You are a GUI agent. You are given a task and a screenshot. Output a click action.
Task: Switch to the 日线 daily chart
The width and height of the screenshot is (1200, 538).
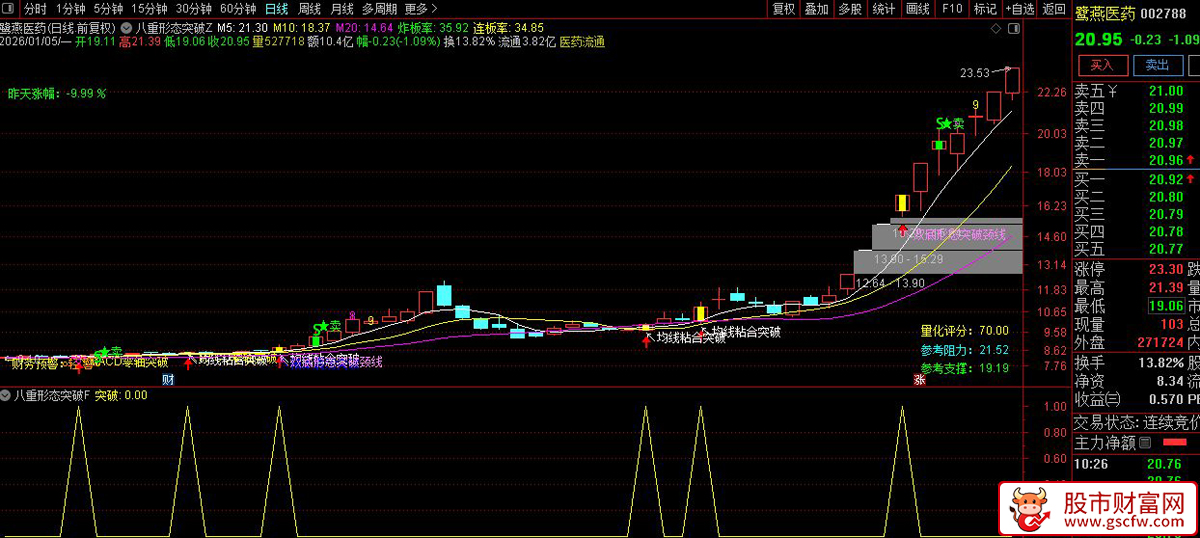point(276,9)
